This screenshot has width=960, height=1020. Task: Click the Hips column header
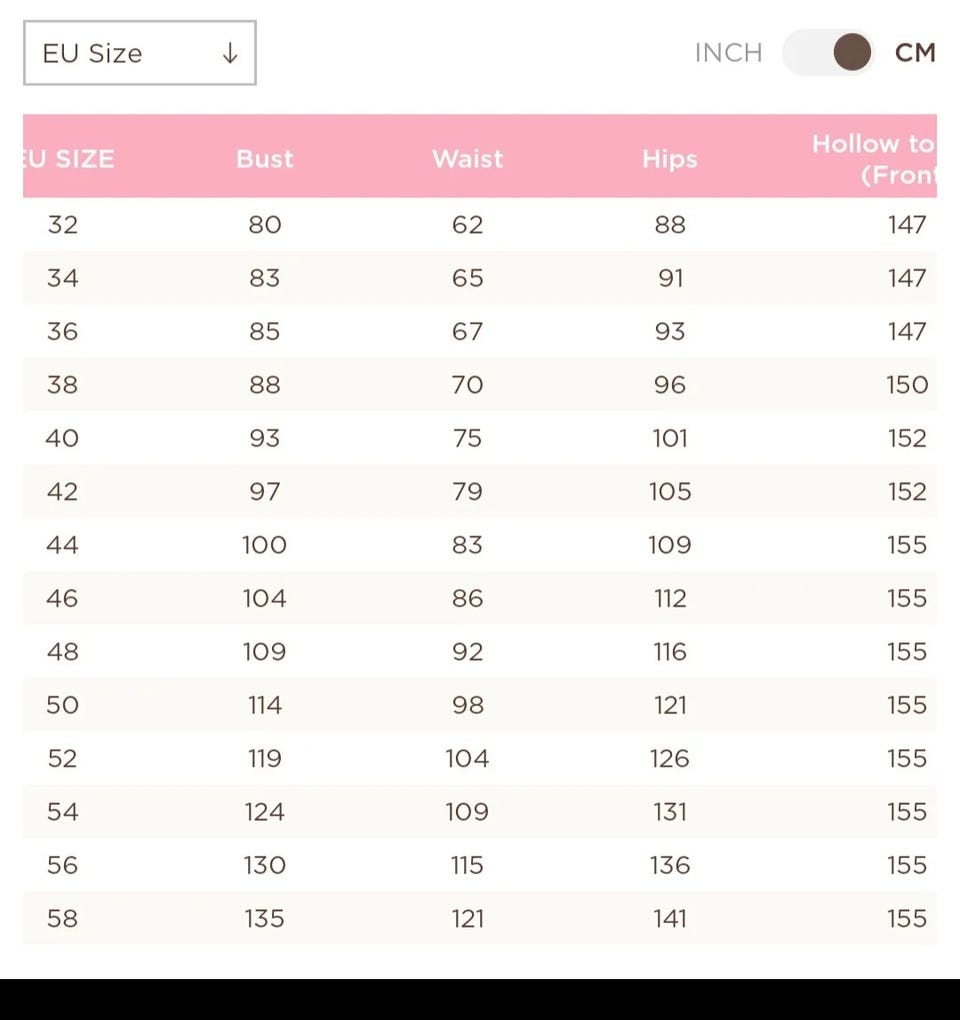point(669,158)
